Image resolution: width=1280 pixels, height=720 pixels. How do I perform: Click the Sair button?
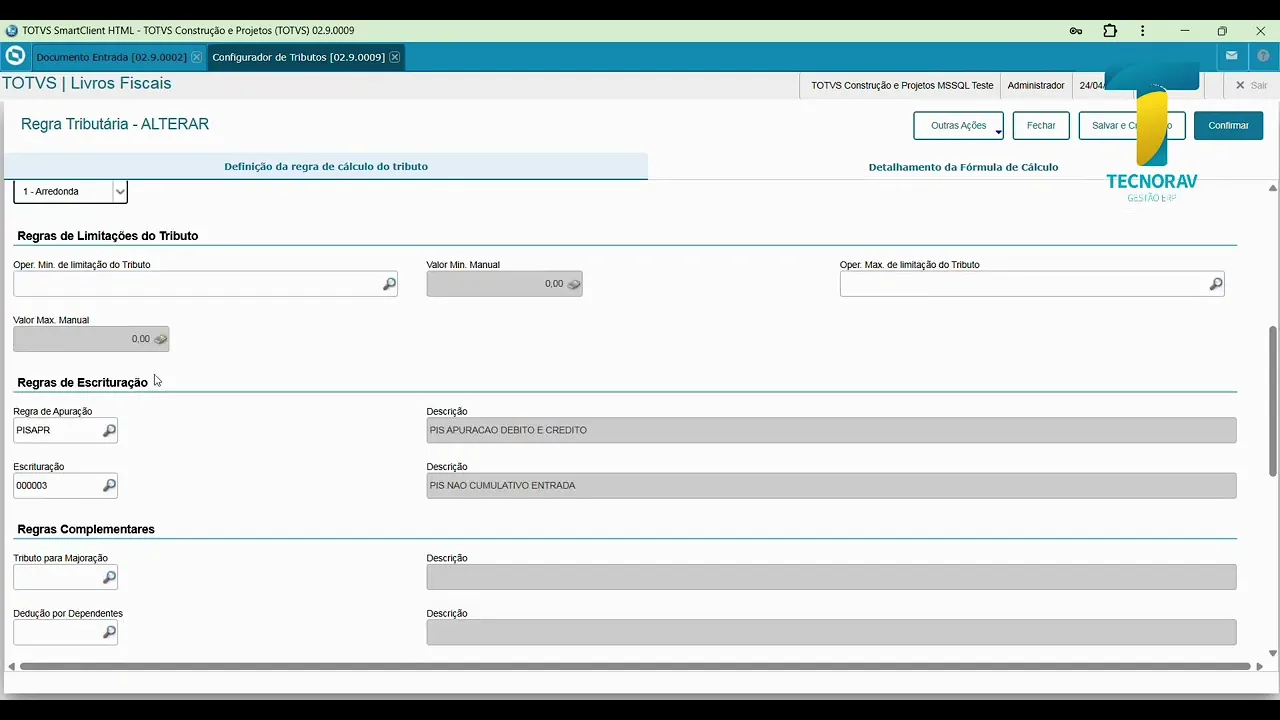[x=1251, y=85]
